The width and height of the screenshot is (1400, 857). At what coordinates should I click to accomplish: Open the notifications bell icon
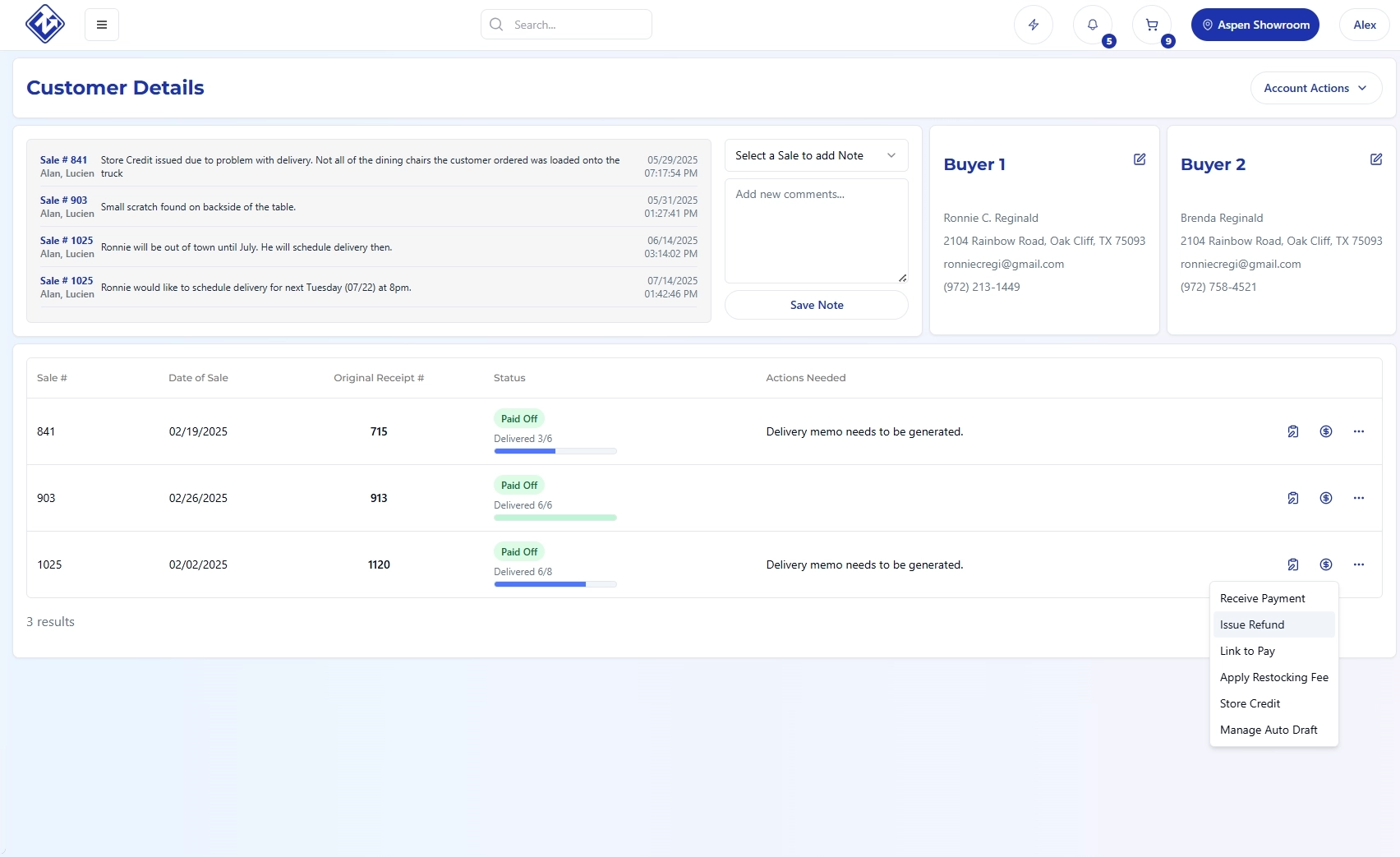(x=1092, y=25)
